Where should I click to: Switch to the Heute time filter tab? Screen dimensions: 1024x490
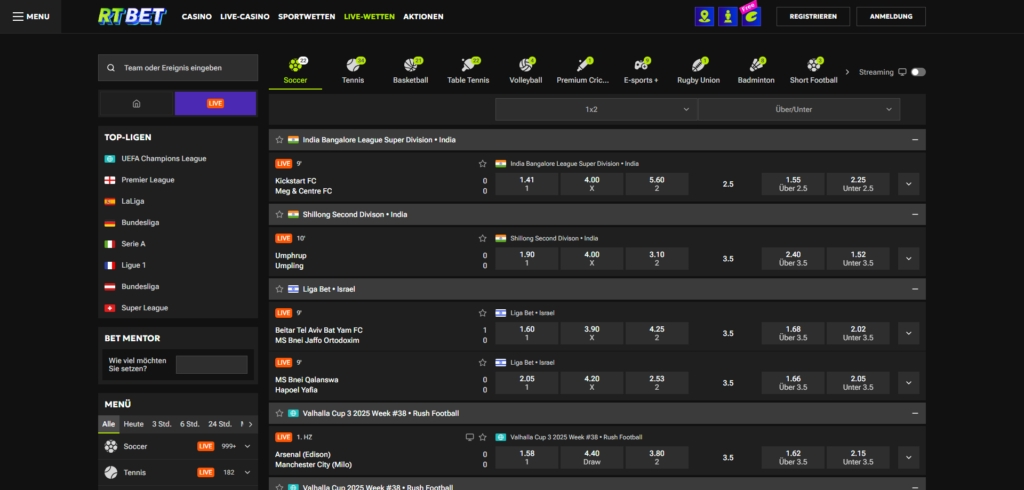(x=134, y=424)
